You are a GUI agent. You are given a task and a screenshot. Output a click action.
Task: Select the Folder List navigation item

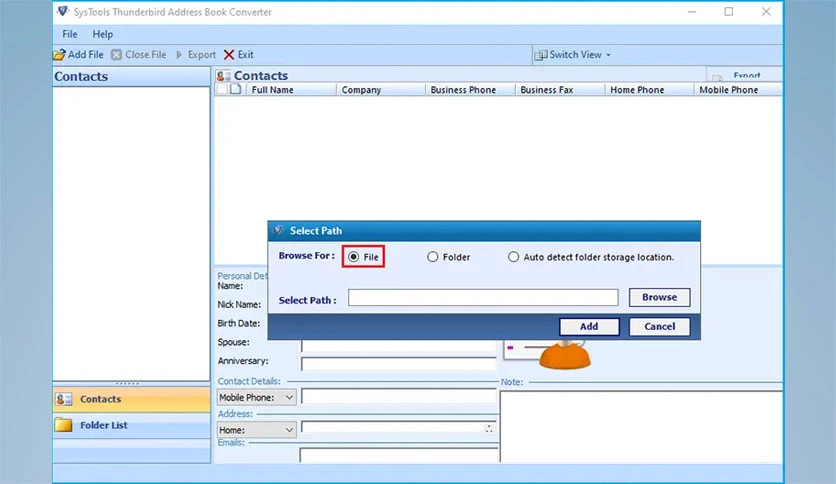tap(132, 425)
